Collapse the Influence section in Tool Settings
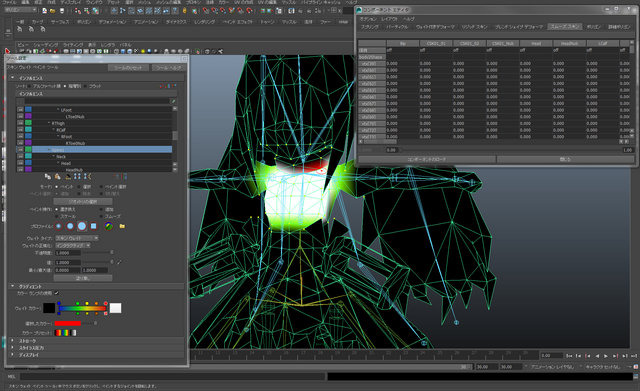The image size is (640, 391). (x=12, y=78)
